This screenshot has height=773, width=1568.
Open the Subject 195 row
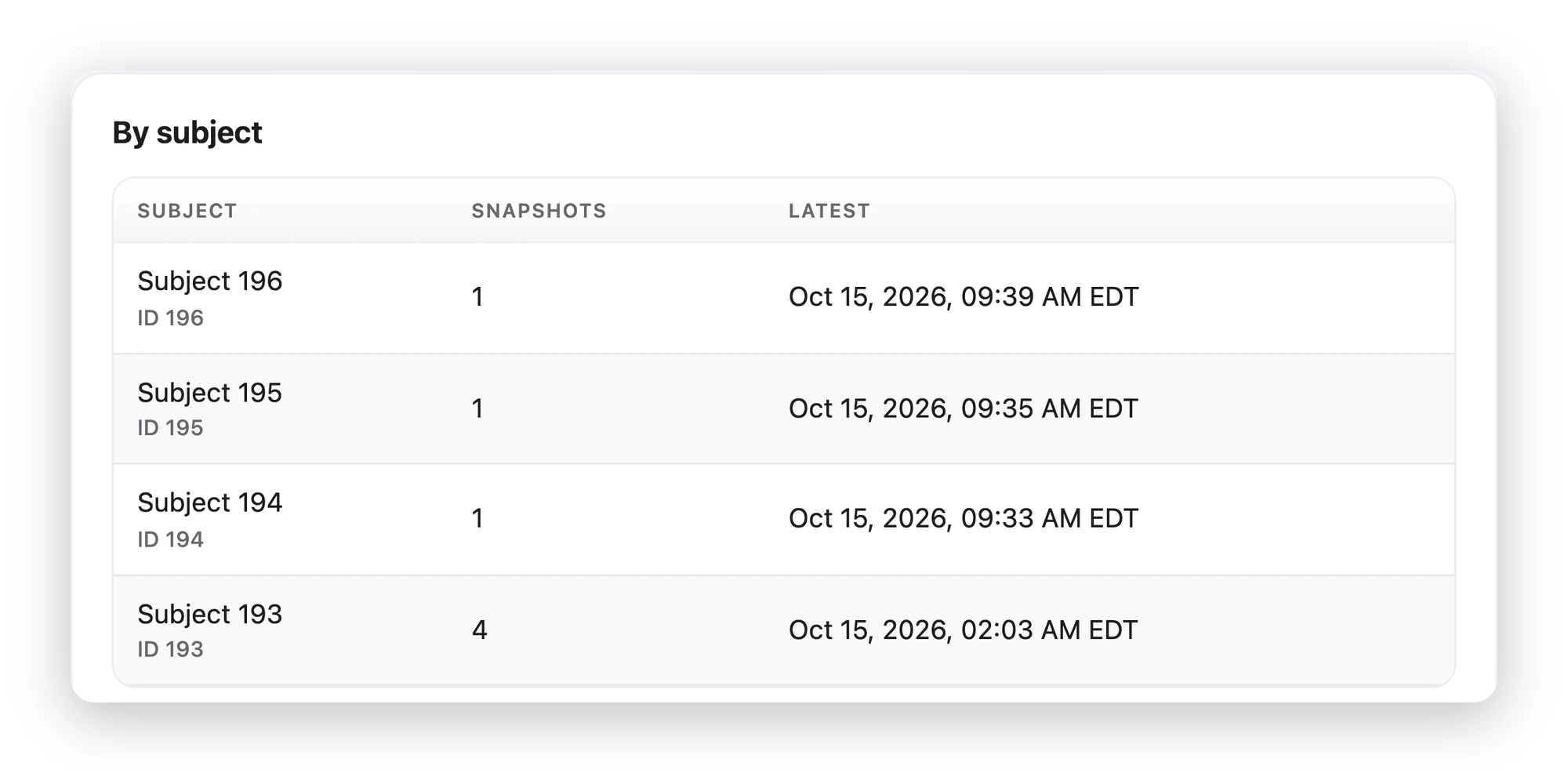pos(784,408)
